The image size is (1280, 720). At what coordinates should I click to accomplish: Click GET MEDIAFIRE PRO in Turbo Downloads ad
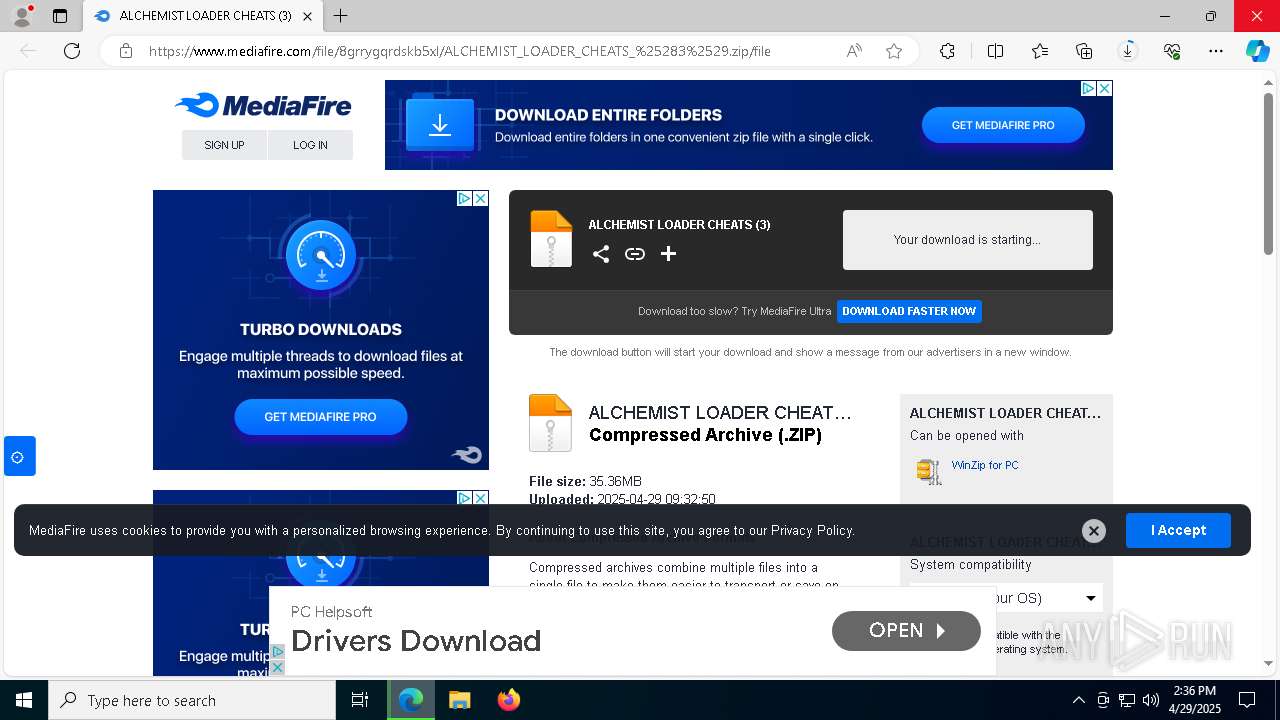(x=320, y=417)
